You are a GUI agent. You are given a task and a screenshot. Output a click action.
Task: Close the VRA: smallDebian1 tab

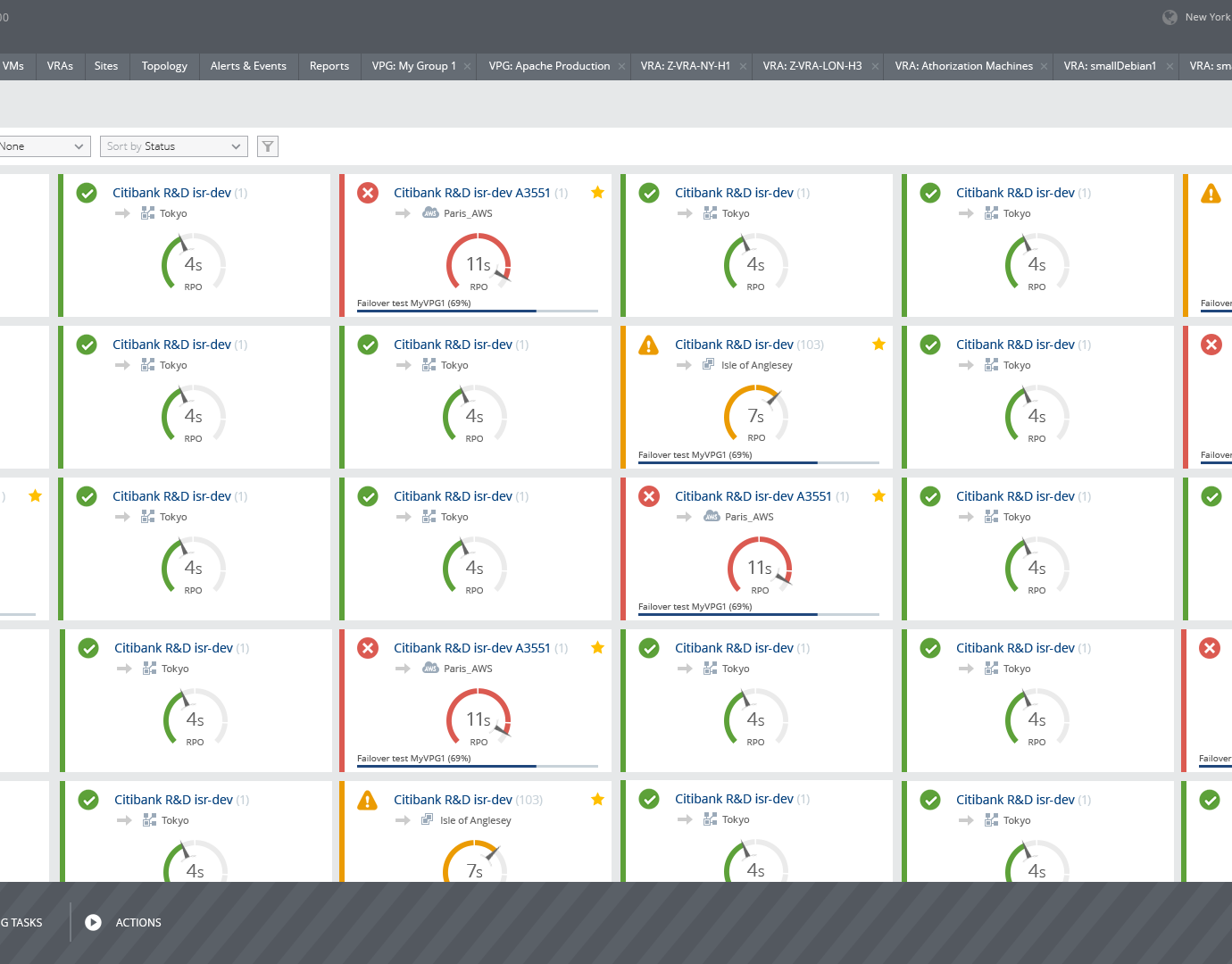pos(1170,67)
